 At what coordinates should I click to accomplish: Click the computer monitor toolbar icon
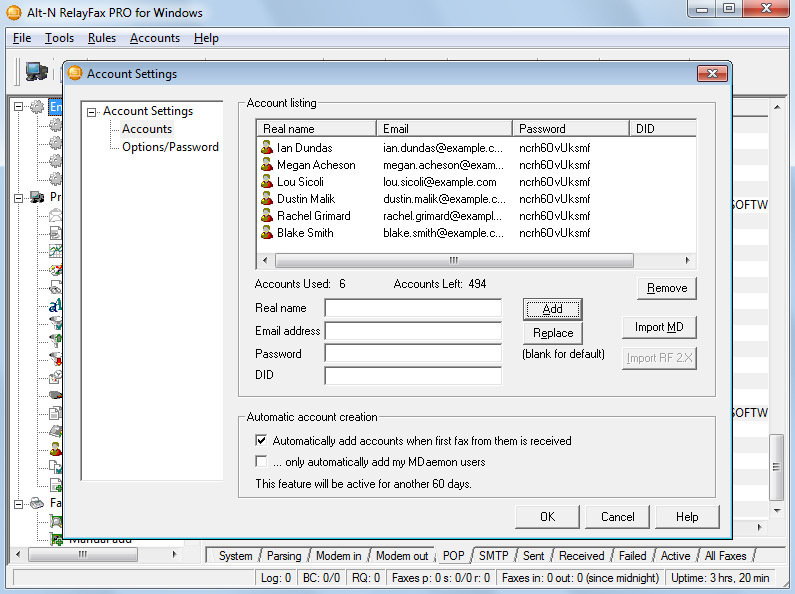click(37, 71)
